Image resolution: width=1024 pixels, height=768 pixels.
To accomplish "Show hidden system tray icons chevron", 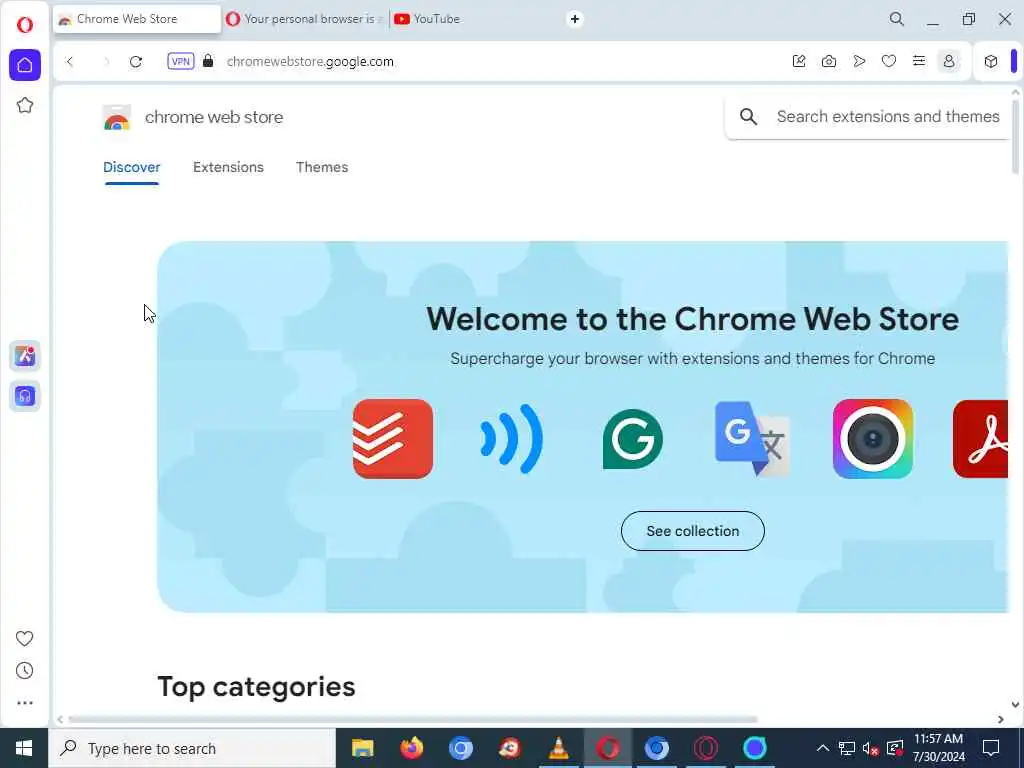I will click(823, 748).
